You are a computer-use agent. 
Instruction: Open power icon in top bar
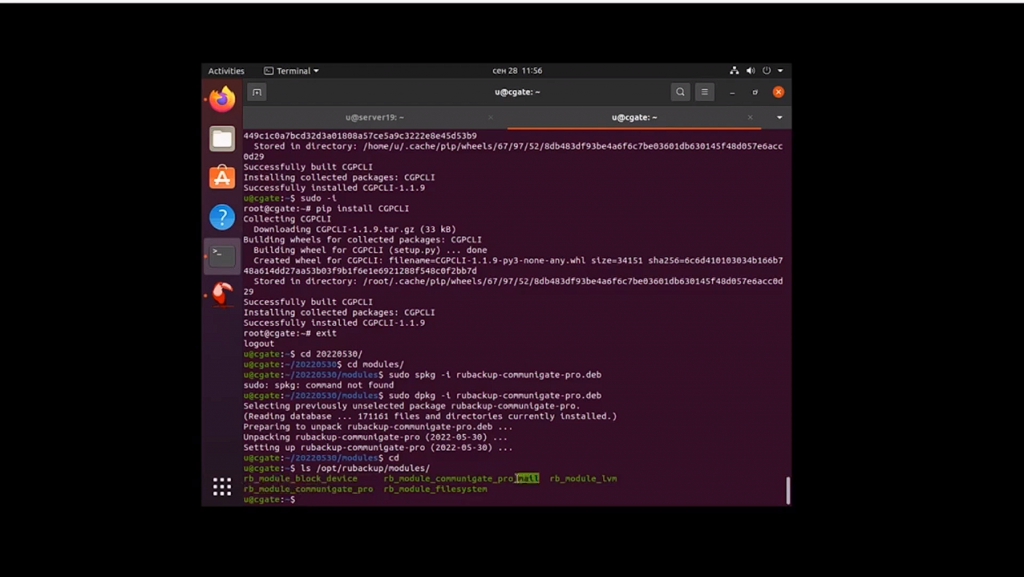[x=767, y=70]
